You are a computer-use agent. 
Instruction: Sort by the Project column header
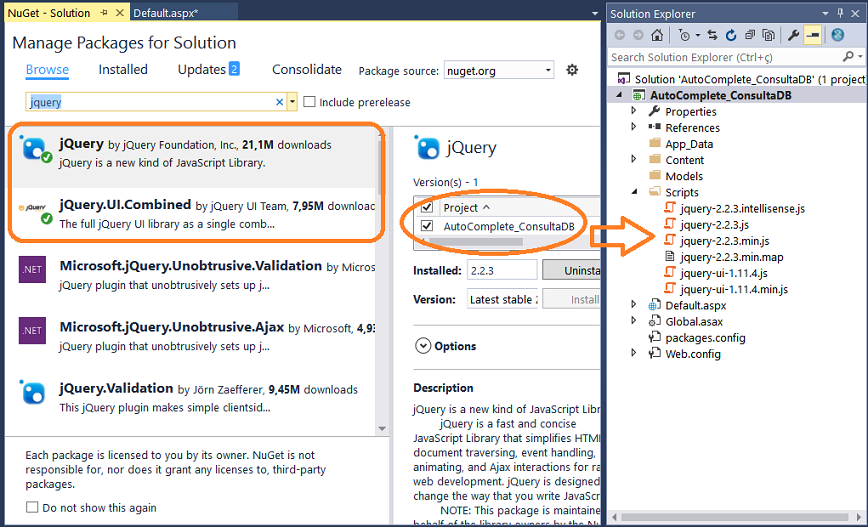coord(466,208)
